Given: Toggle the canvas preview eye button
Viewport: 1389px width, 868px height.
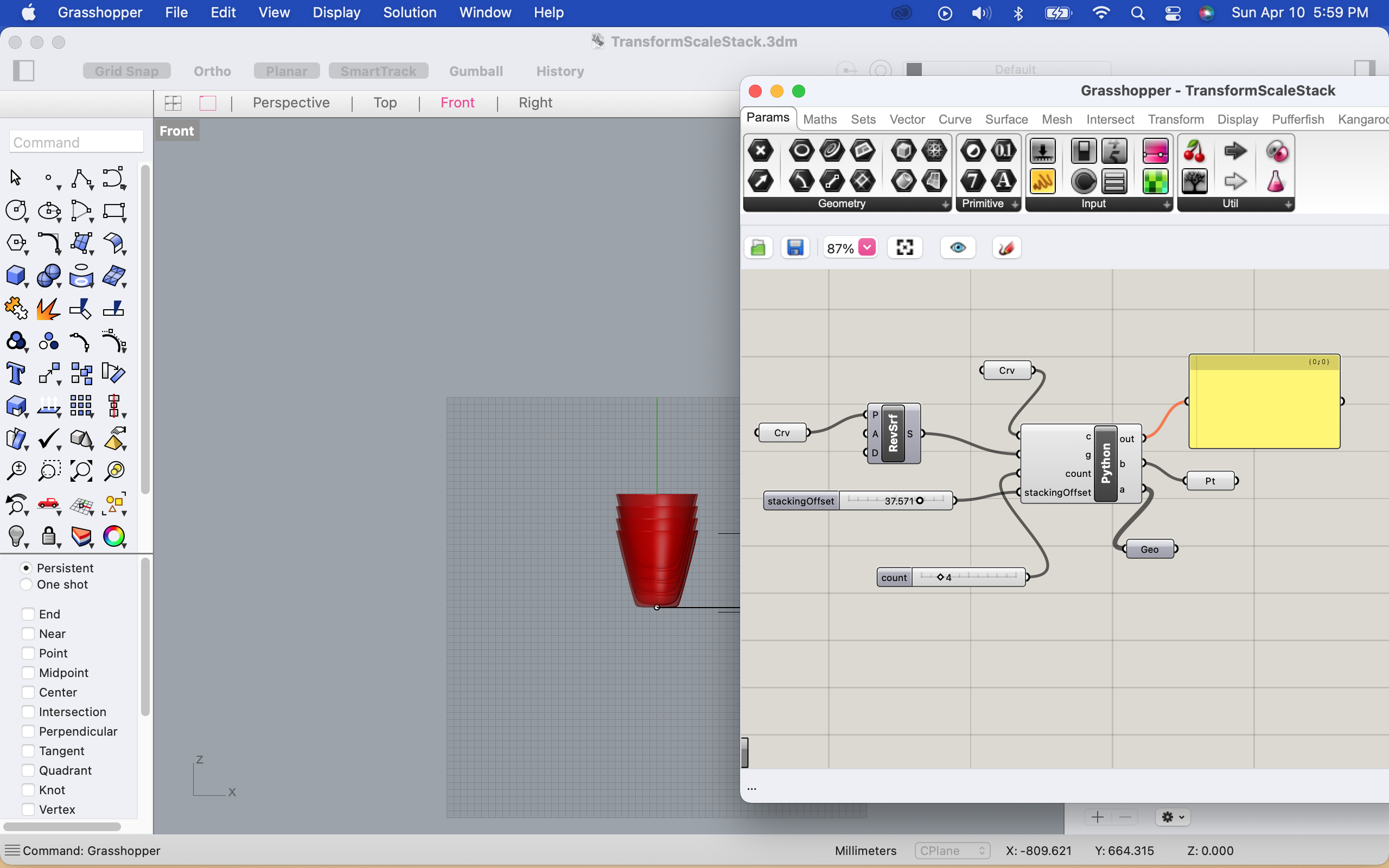Looking at the screenshot, I should [x=957, y=248].
